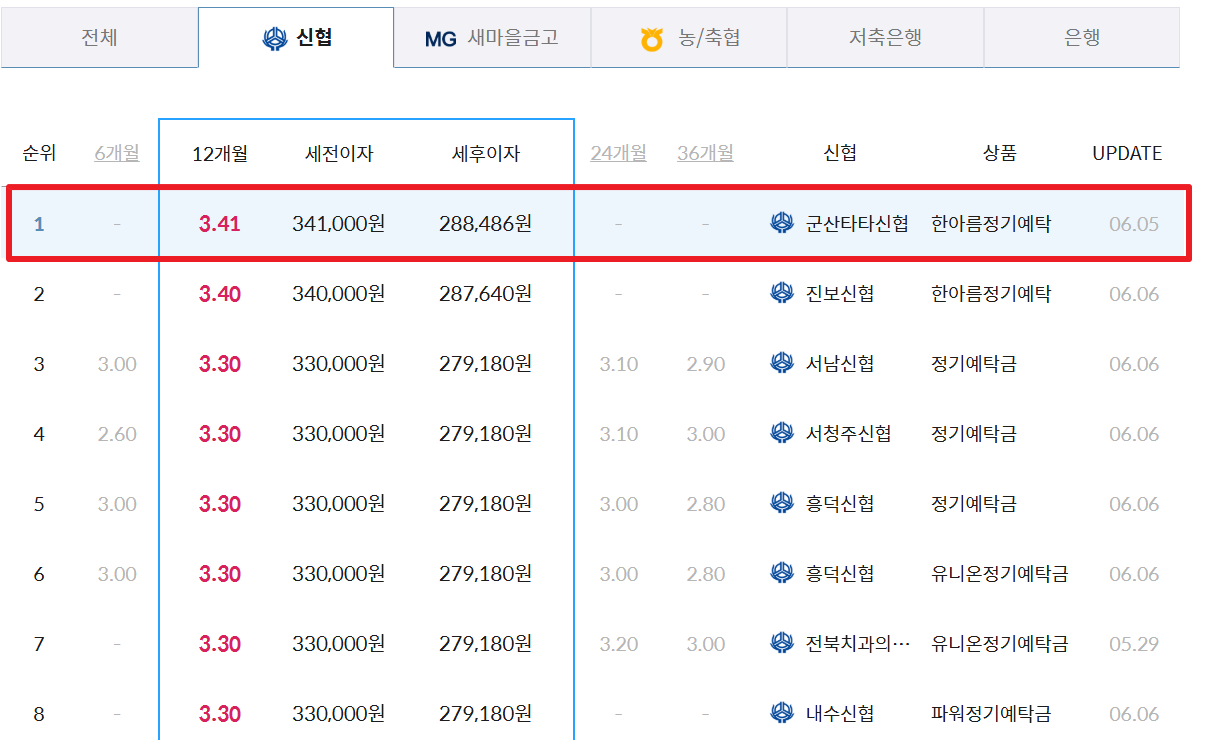Open 흥덕신협 in rank 6 row
This screenshot has height=740, width=1209.
(840, 573)
